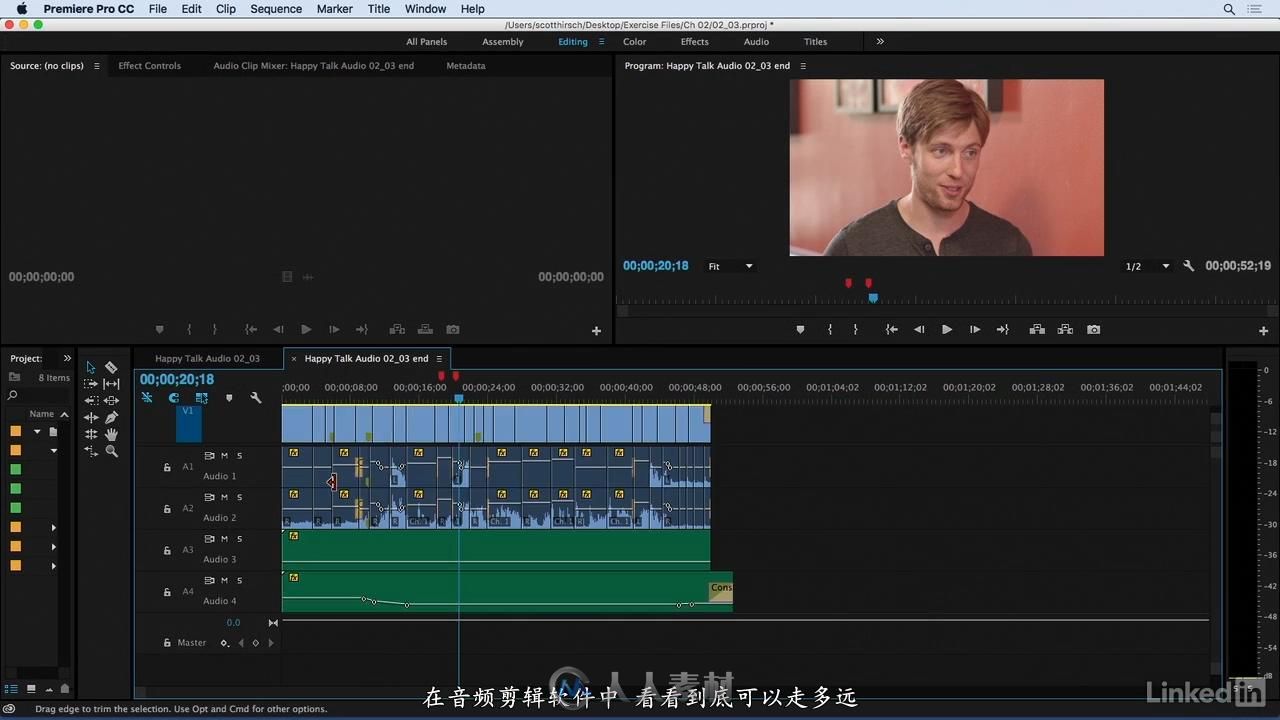Switch to Color workspace
1280x720 pixels.
[635, 42]
